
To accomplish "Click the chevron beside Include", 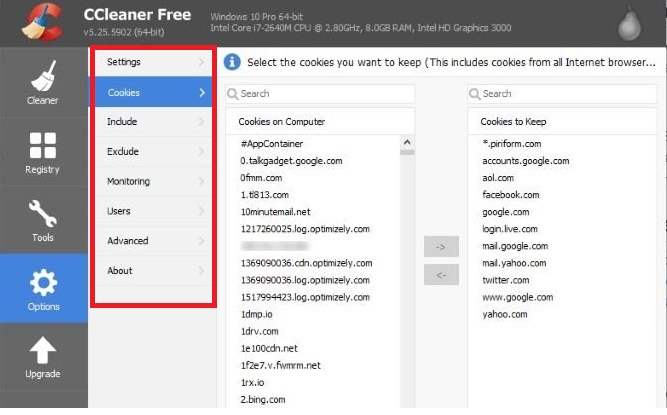I will tap(202, 122).
